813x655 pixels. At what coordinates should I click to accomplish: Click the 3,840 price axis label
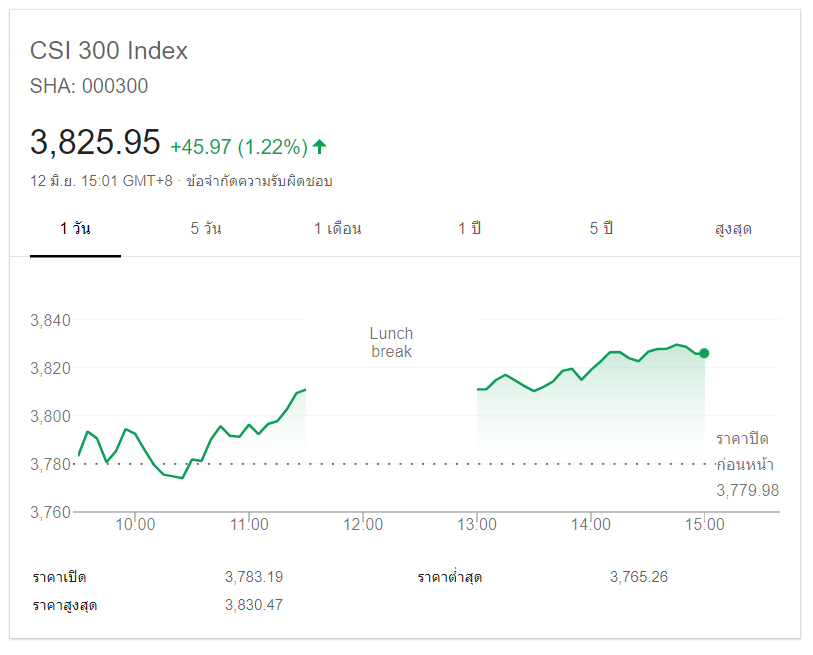[x=50, y=321]
